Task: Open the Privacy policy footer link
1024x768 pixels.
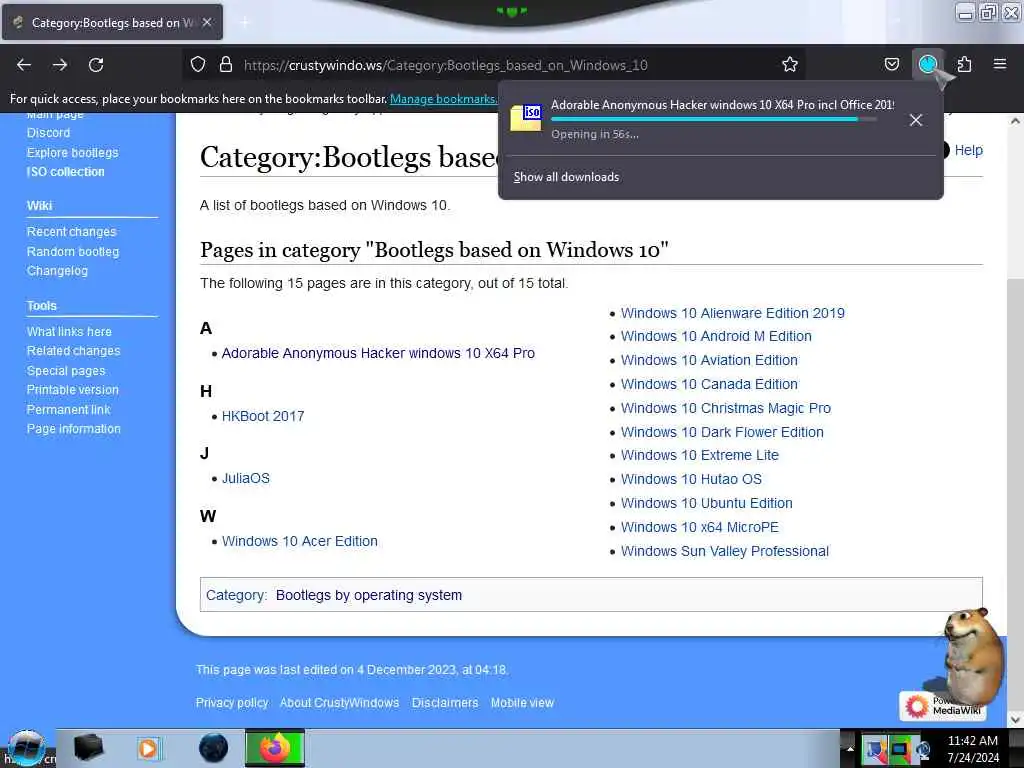Action: 232,703
